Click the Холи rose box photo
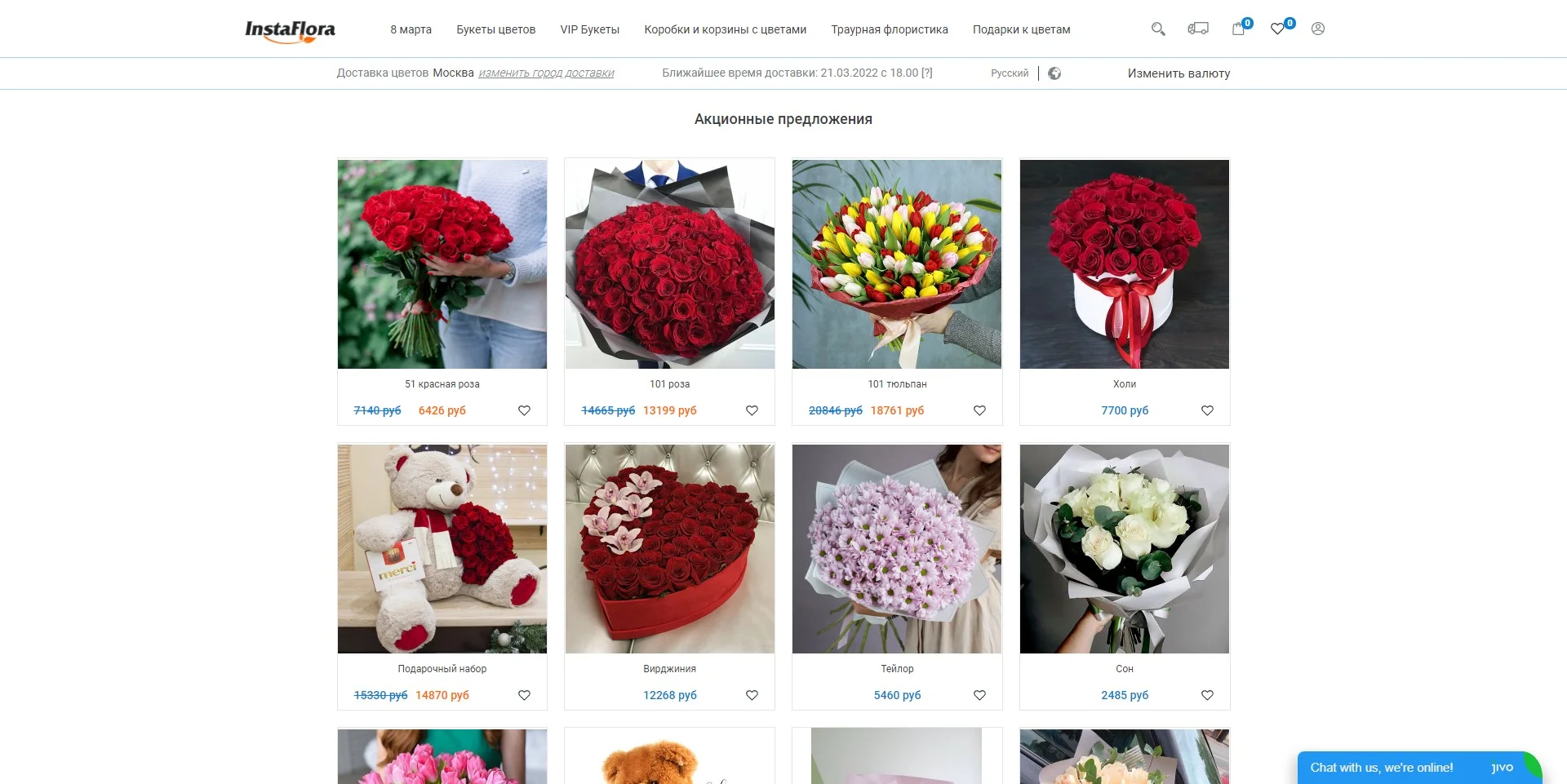Screen dimensions: 1567x784 coord(1125,264)
